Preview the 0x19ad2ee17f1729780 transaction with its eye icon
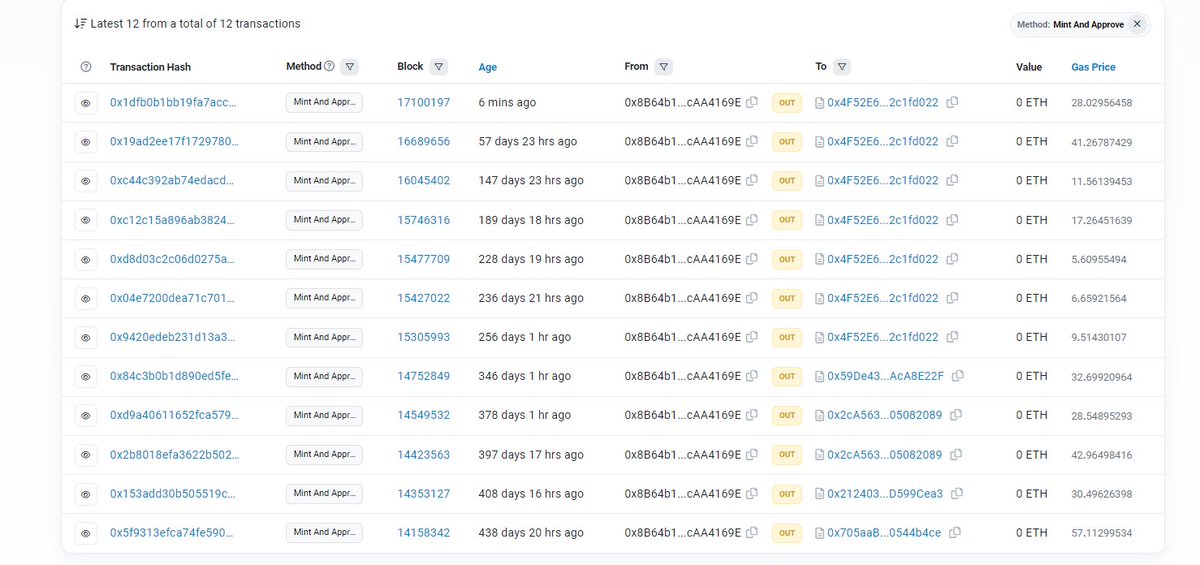This screenshot has width=1200, height=565. (x=86, y=142)
